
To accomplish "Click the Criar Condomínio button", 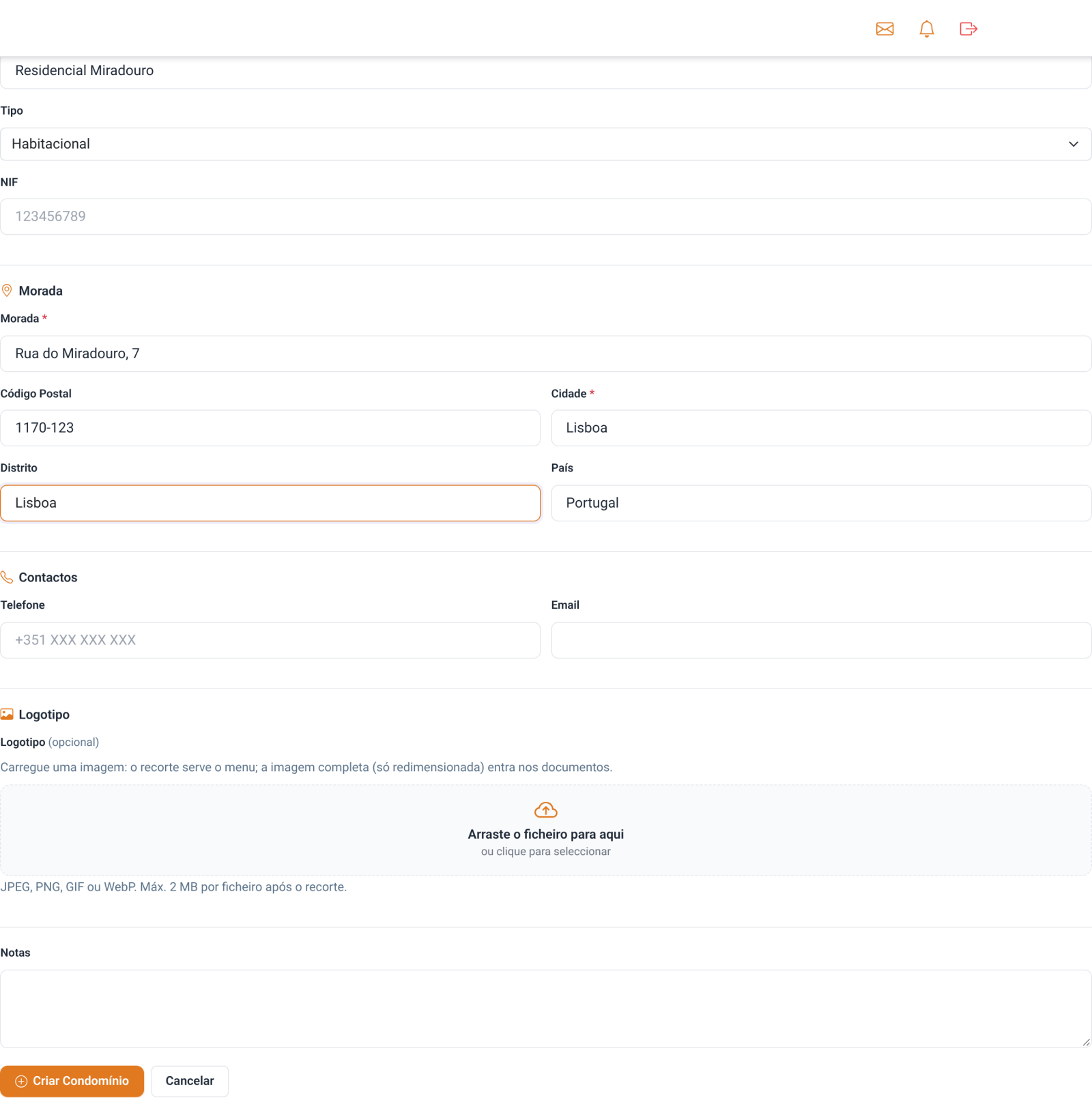I will click(x=72, y=1081).
